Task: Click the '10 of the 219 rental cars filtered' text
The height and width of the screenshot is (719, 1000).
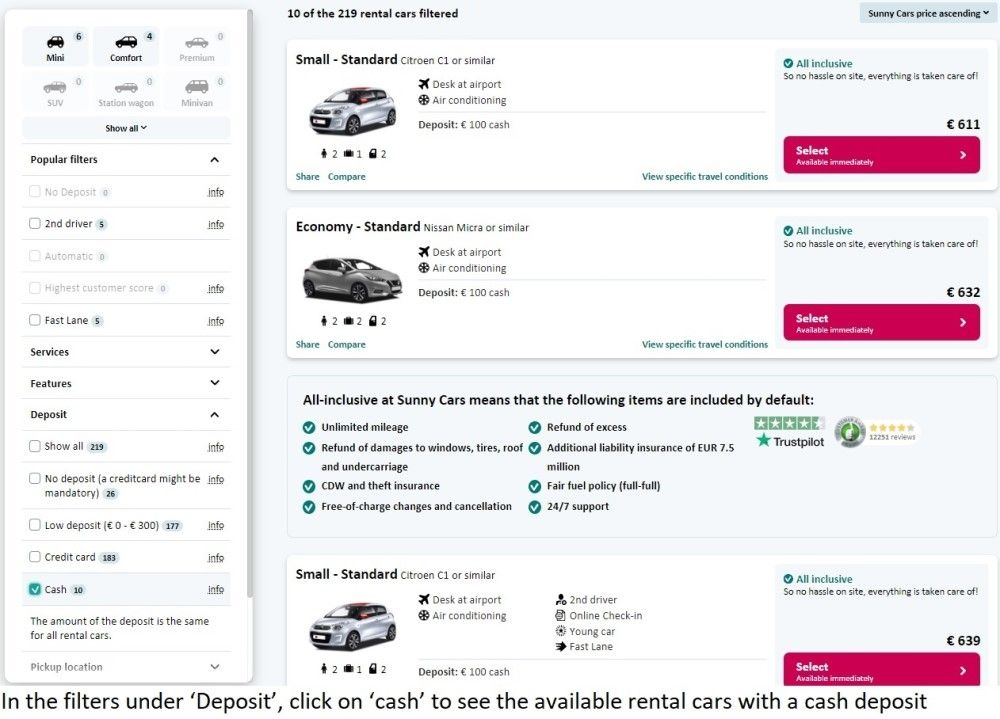Action: click(x=372, y=13)
